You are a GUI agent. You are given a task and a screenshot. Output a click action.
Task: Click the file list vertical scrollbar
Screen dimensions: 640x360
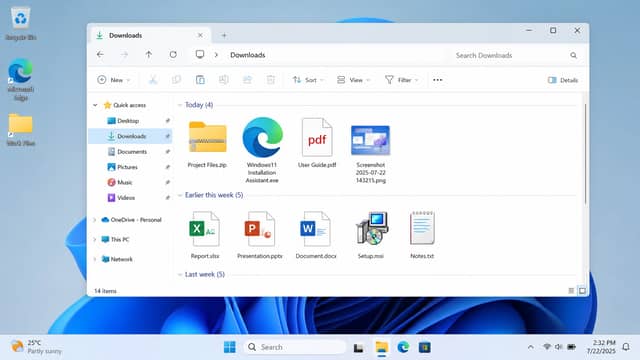[585, 153]
